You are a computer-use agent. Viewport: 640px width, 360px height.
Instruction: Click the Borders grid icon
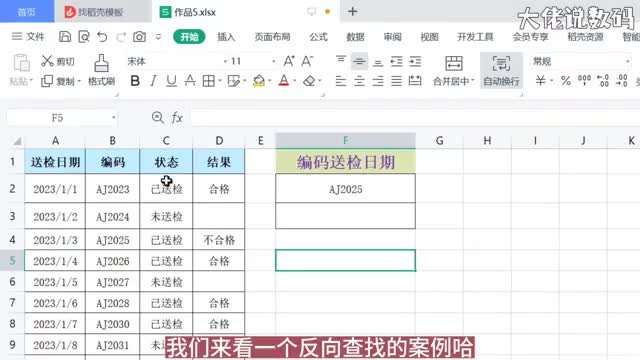[x=209, y=81]
